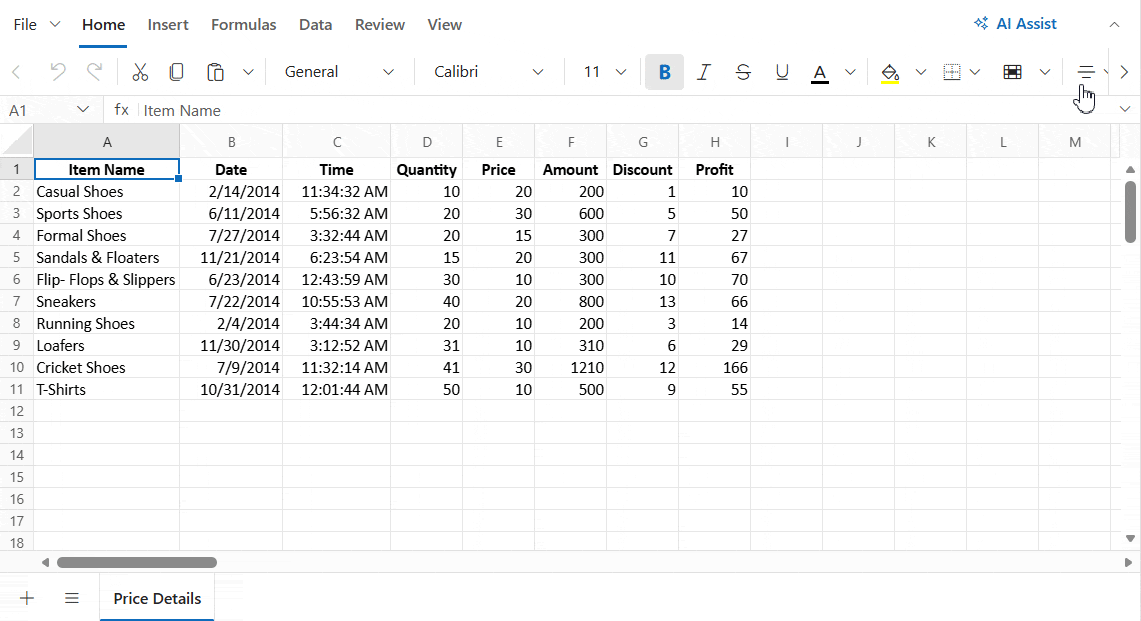Switch to the Data tab

[316, 25]
